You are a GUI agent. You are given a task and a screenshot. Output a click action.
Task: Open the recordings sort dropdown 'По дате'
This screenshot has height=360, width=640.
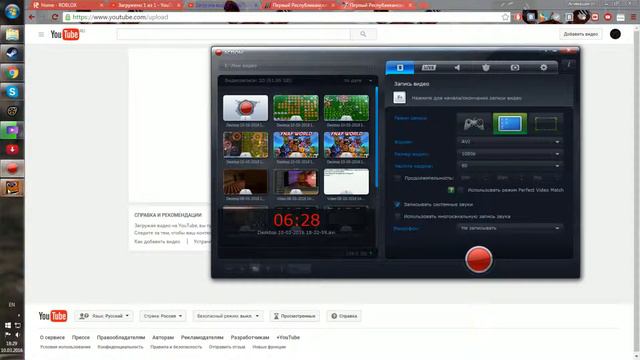click(x=358, y=81)
